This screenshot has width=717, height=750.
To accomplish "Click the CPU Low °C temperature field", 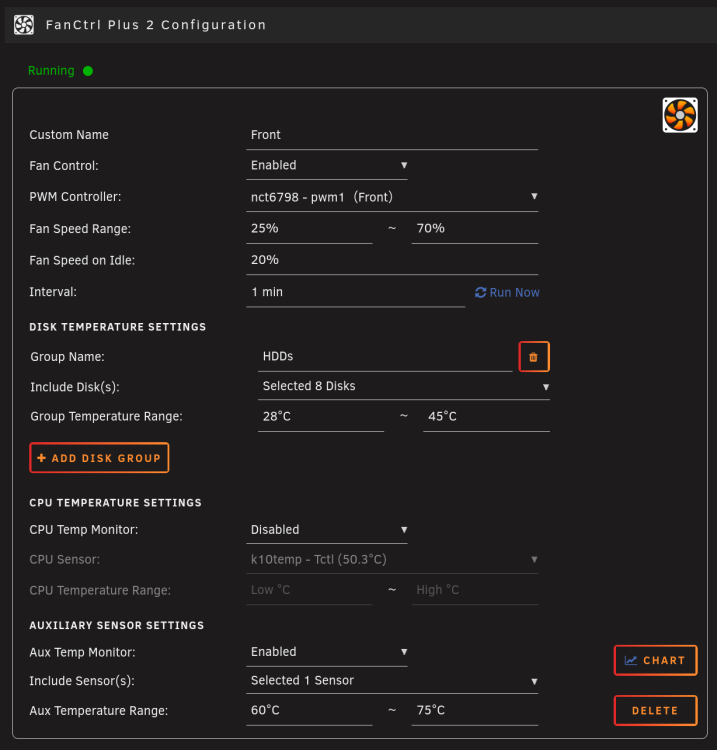I will [309, 590].
